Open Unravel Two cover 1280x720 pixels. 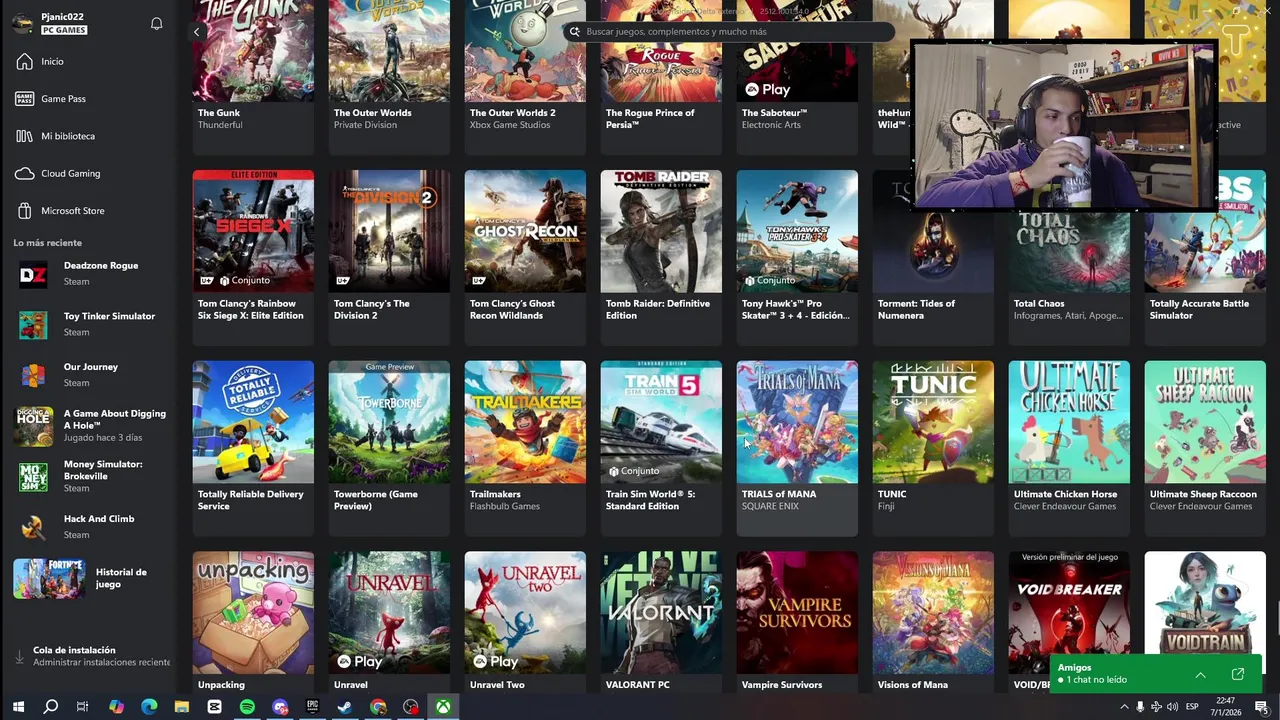[525, 613]
